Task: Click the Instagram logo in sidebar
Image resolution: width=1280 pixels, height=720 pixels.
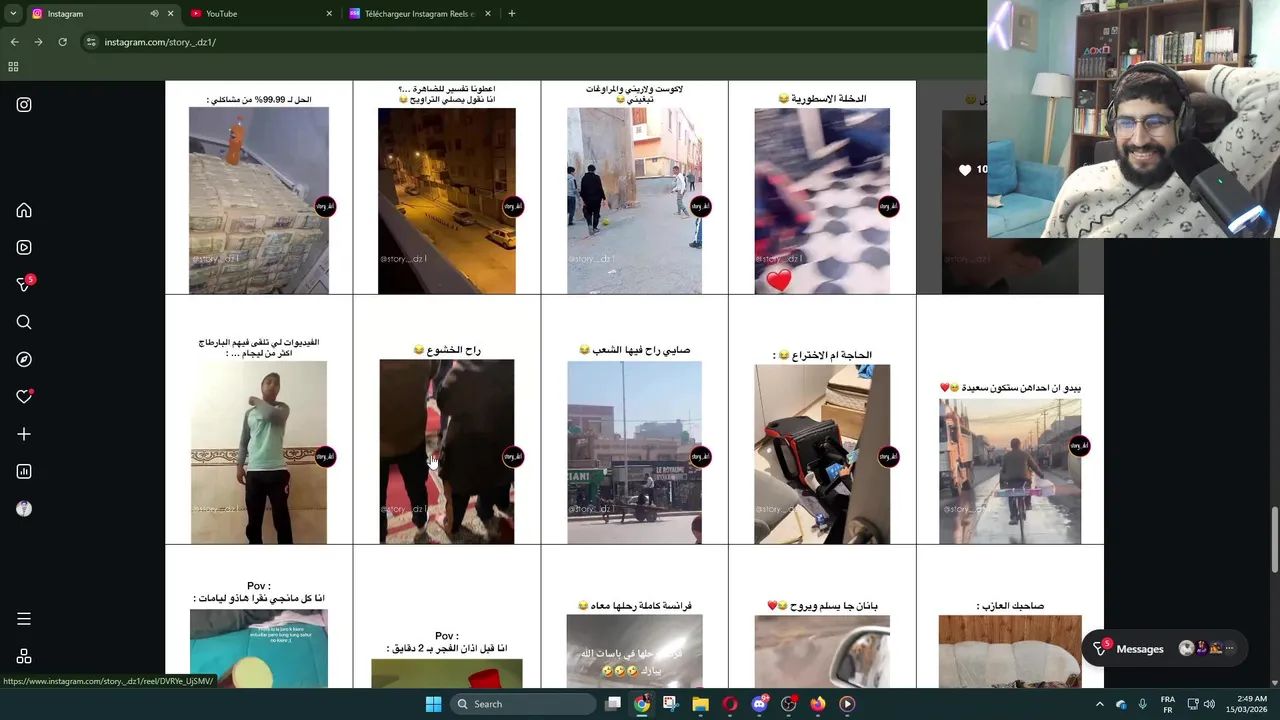Action: 24,104
